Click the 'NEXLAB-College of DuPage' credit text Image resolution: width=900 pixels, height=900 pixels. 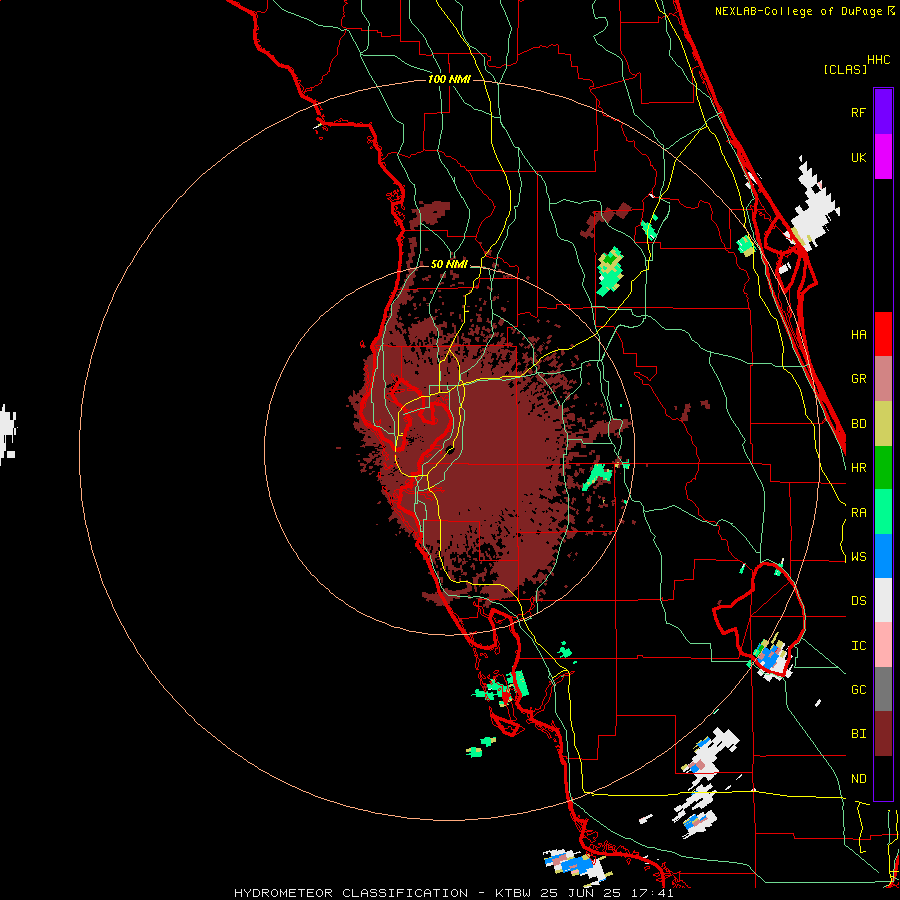point(798,11)
